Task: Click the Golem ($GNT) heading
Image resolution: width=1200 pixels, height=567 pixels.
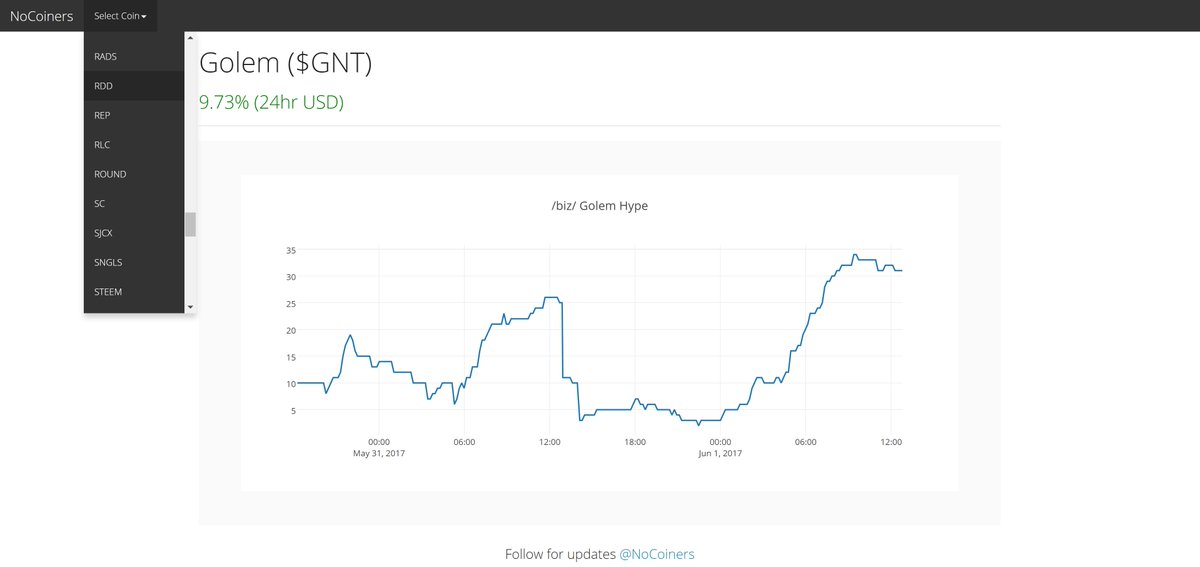Action: tap(286, 62)
